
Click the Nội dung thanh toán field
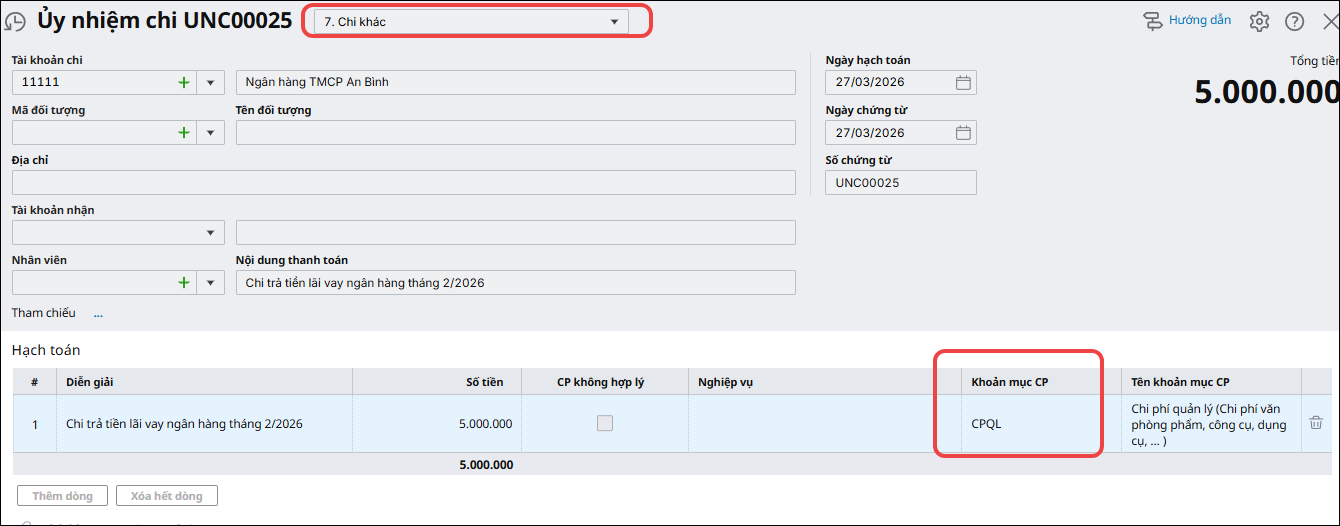[x=516, y=282]
